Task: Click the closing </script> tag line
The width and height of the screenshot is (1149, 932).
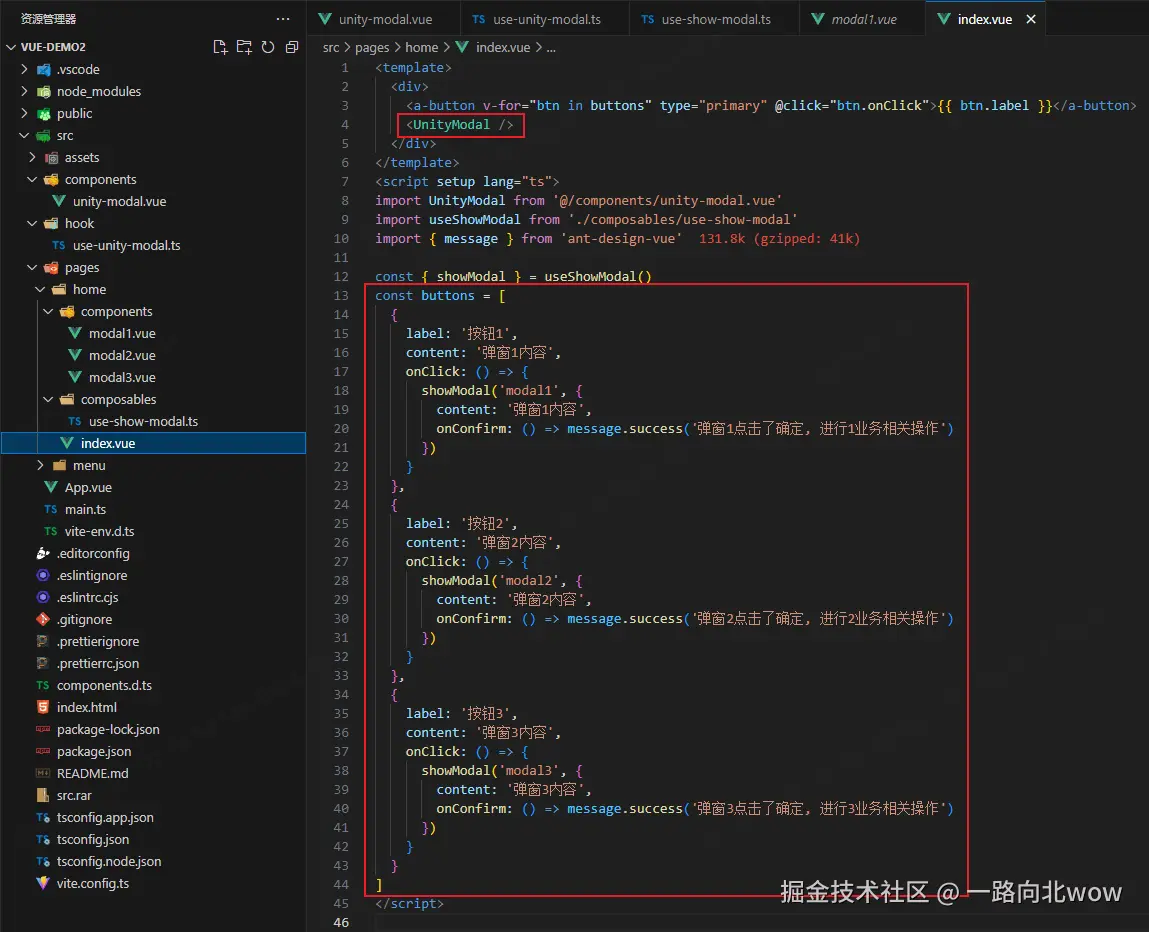Action: [409, 903]
